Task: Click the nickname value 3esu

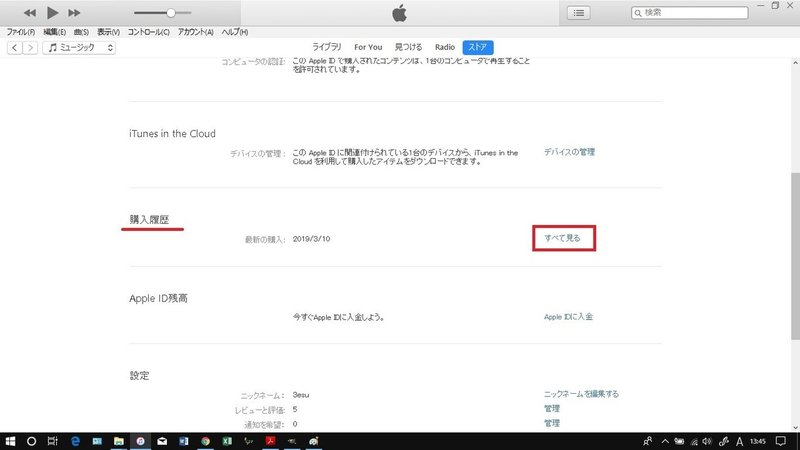Action: 301,395
